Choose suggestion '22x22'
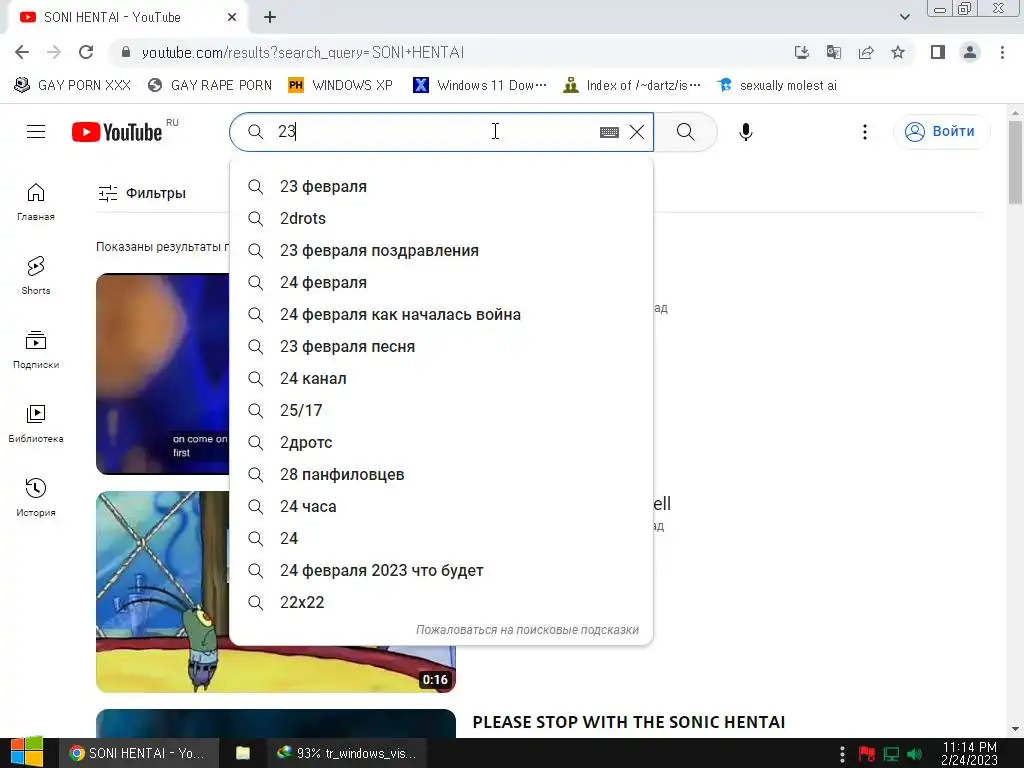 point(441,603)
